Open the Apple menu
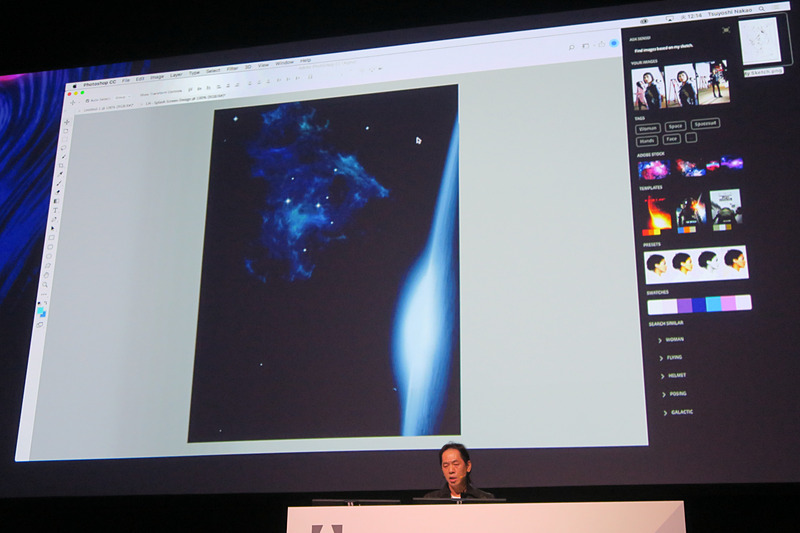Screen dimensions: 800x533 click(74, 86)
